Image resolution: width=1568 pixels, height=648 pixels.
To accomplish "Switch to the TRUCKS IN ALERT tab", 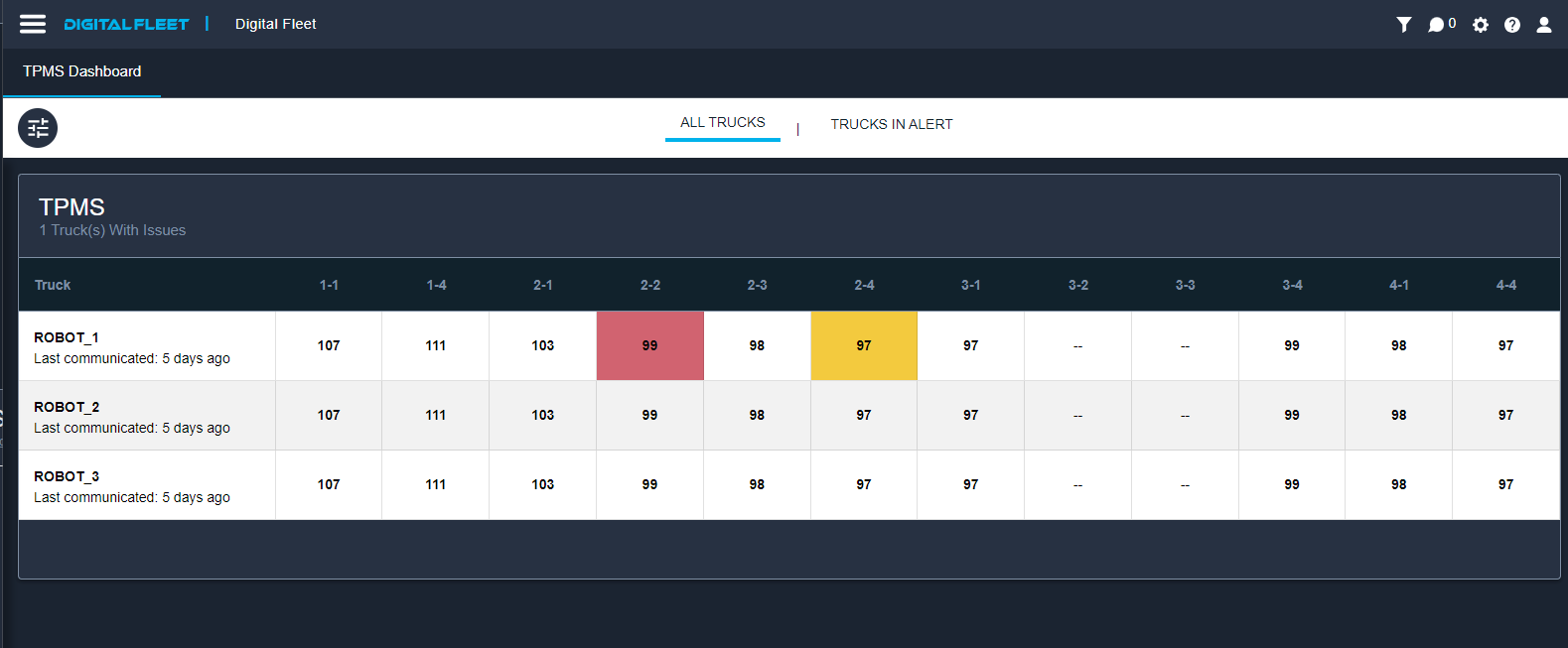I will tap(891, 124).
